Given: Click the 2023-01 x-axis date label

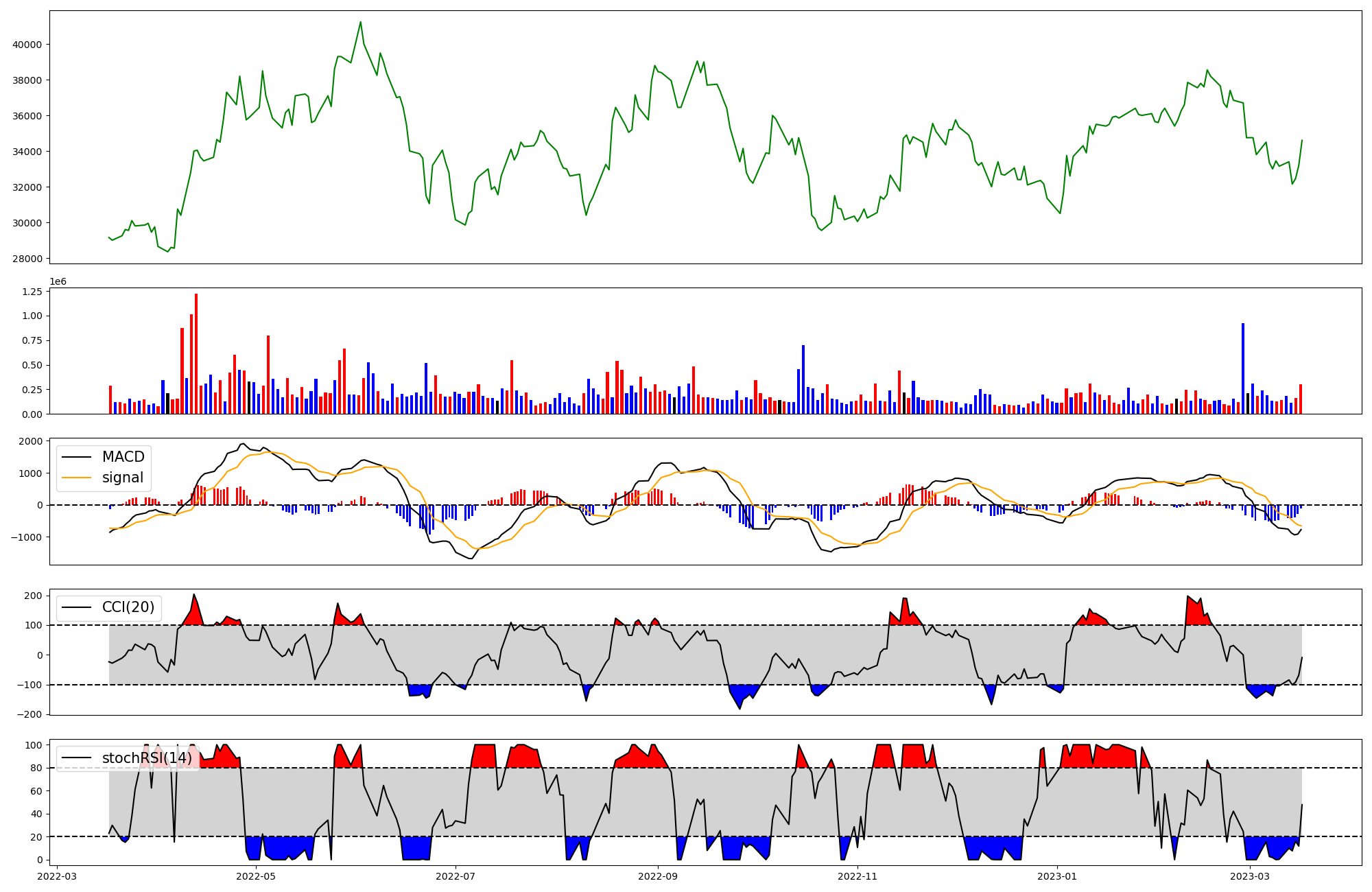Looking at the screenshot, I should [1057, 876].
